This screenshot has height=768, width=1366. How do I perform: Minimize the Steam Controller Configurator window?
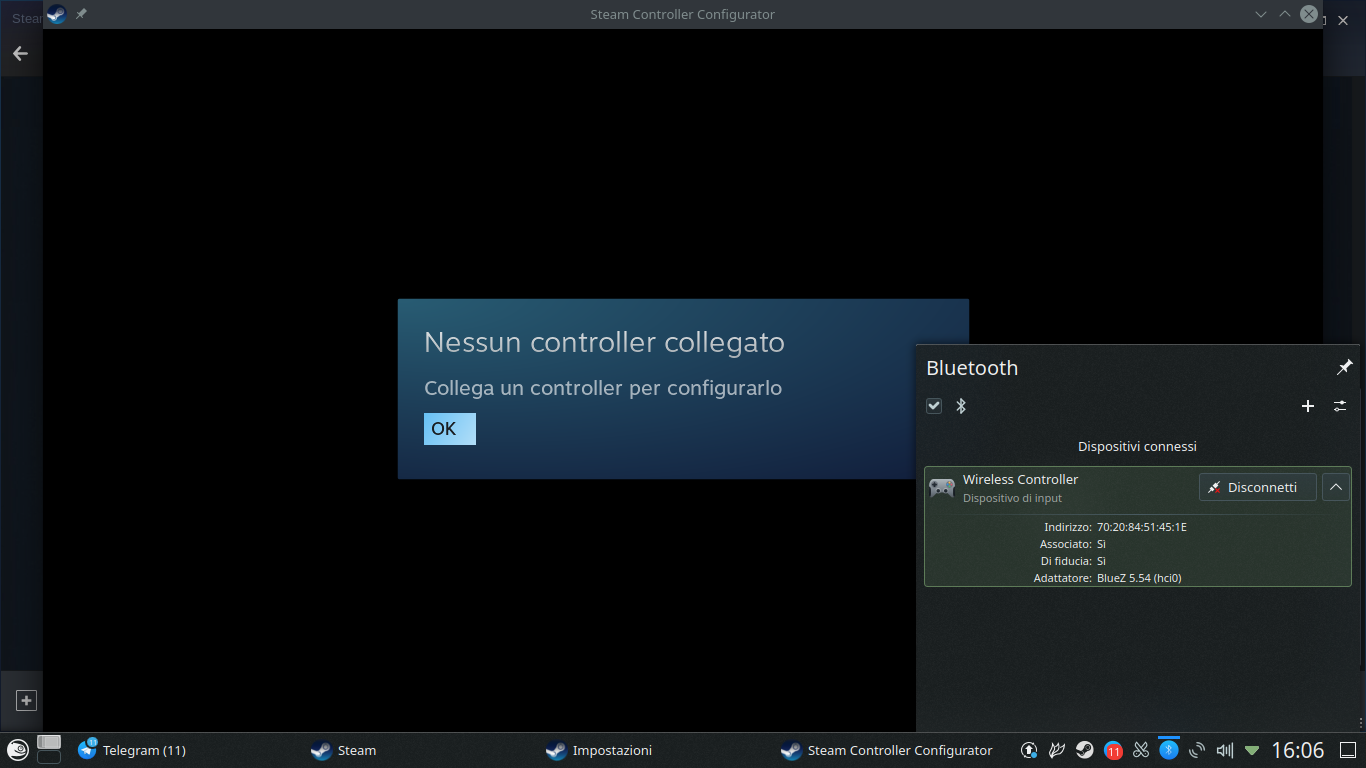point(1261,14)
